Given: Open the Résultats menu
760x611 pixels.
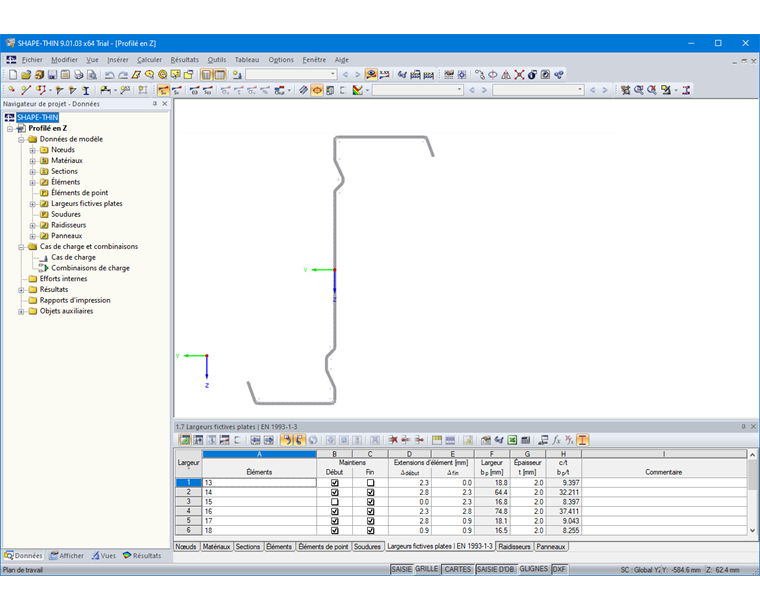Looking at the screenshot, I should [x=184, y=60].
